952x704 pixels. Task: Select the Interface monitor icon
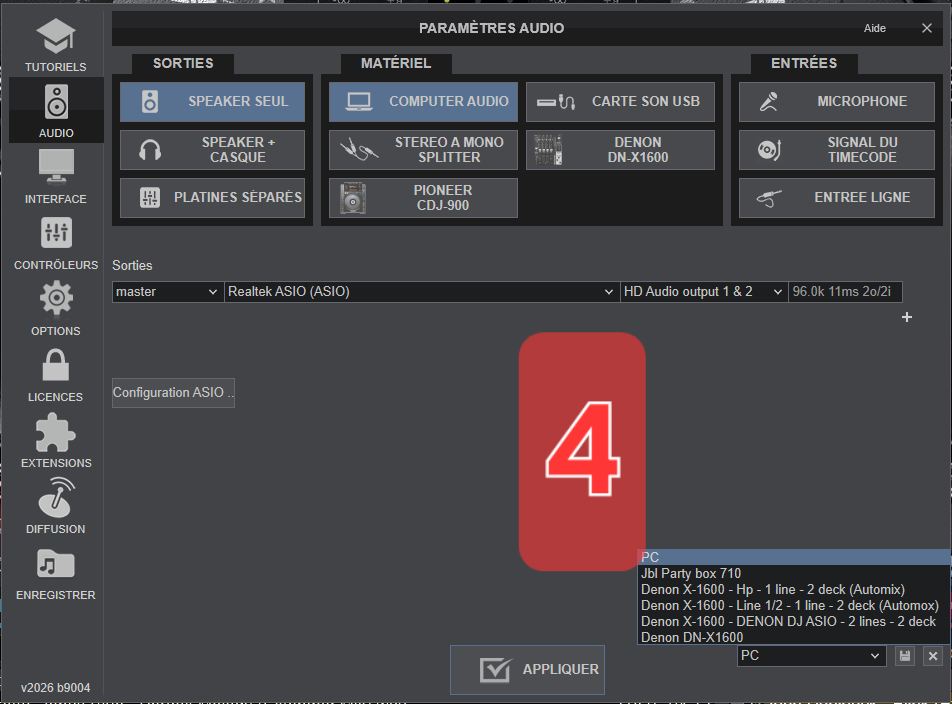(x=56, y=166)
